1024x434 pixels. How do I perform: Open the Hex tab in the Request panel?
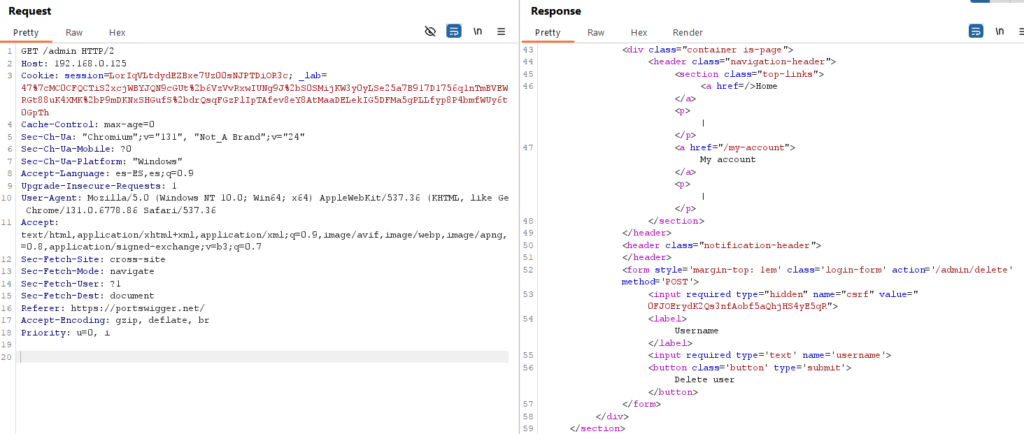117,32
